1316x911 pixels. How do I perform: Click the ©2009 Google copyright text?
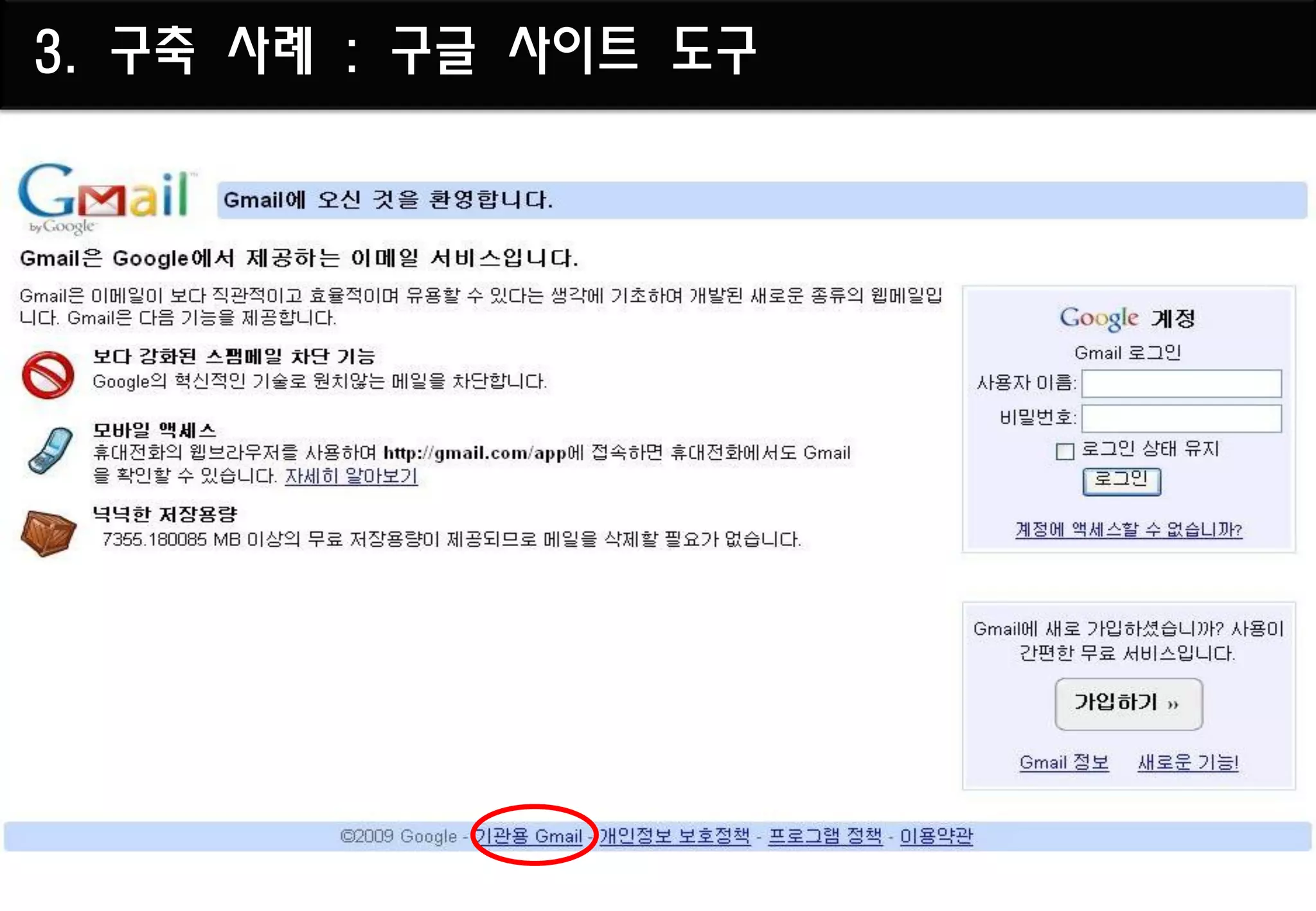coord(398,836)
